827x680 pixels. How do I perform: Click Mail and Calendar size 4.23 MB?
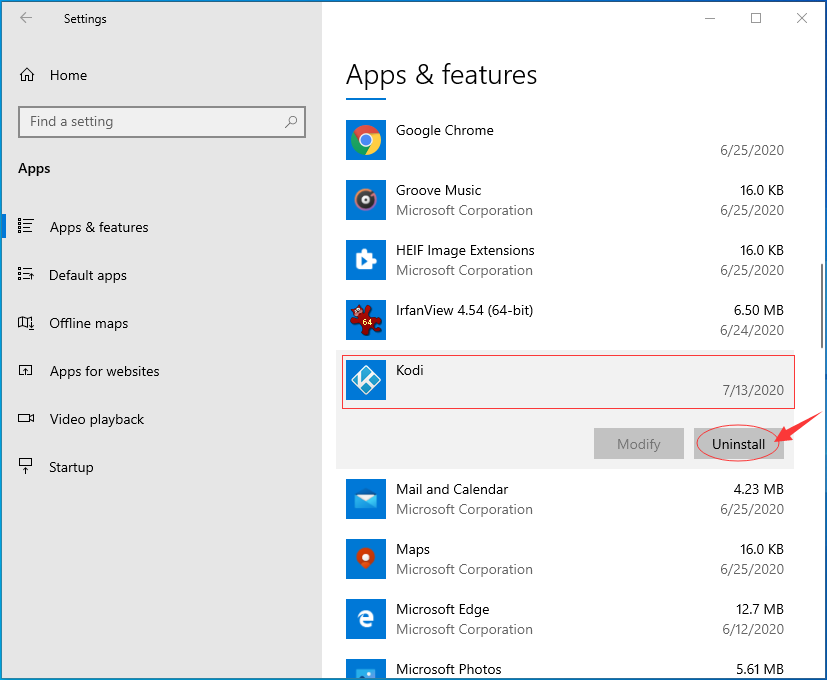pos(758,489)
